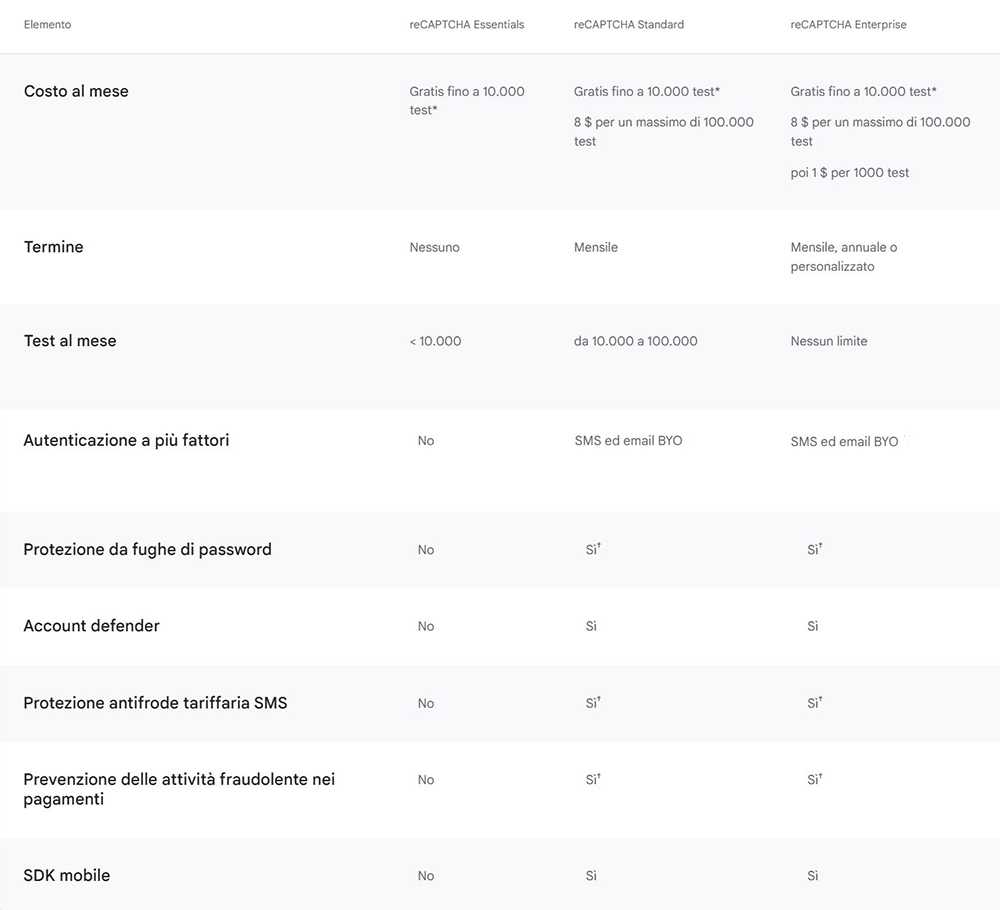Click Protezione antifrode tariffaria SMS label
This screenshot has width=1000, height=910.
[x=155, y=703]
